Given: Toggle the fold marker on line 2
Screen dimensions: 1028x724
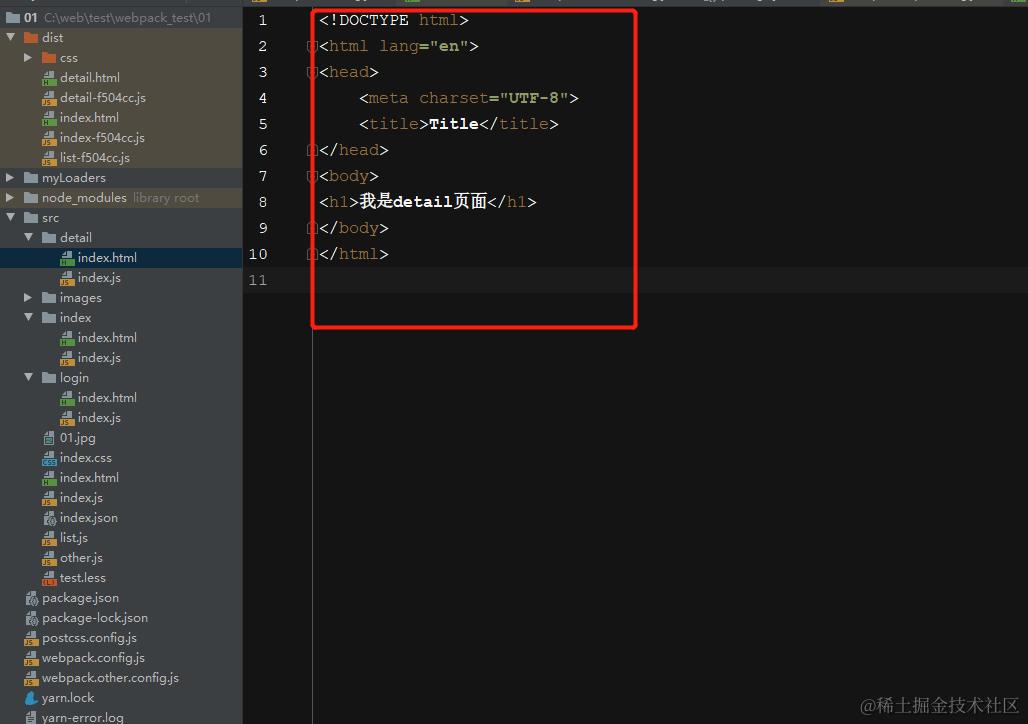Looking at the screenshot, I should (312, 46).
